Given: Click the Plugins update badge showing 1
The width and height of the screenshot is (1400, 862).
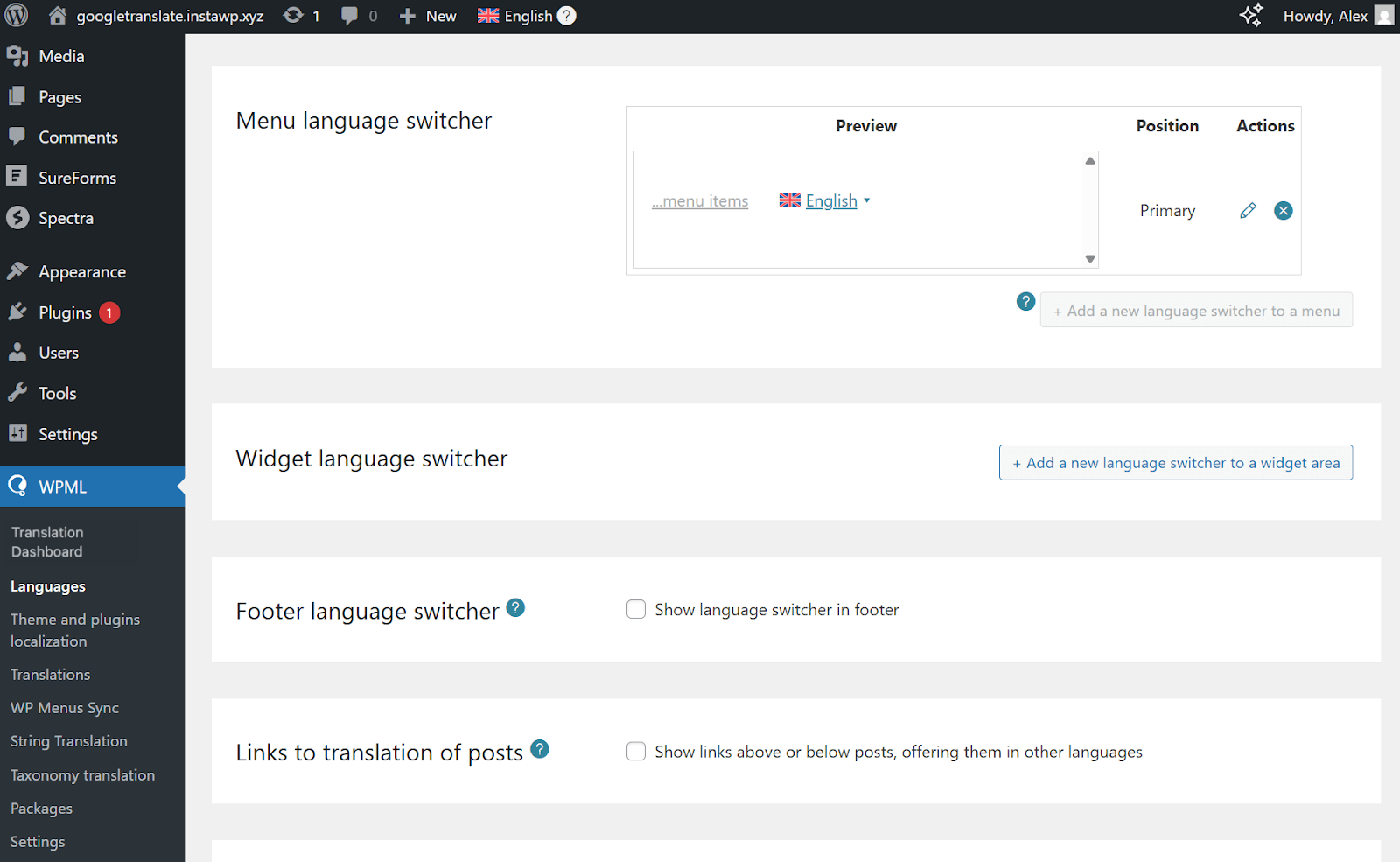Looking at the screenshot, I should click(x=109, y=312).
